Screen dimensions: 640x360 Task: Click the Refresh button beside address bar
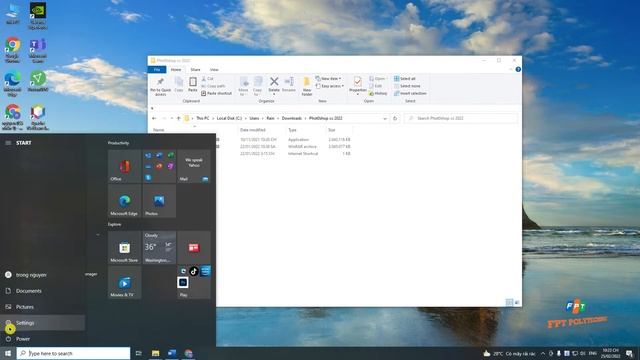(x=395, y=118)
